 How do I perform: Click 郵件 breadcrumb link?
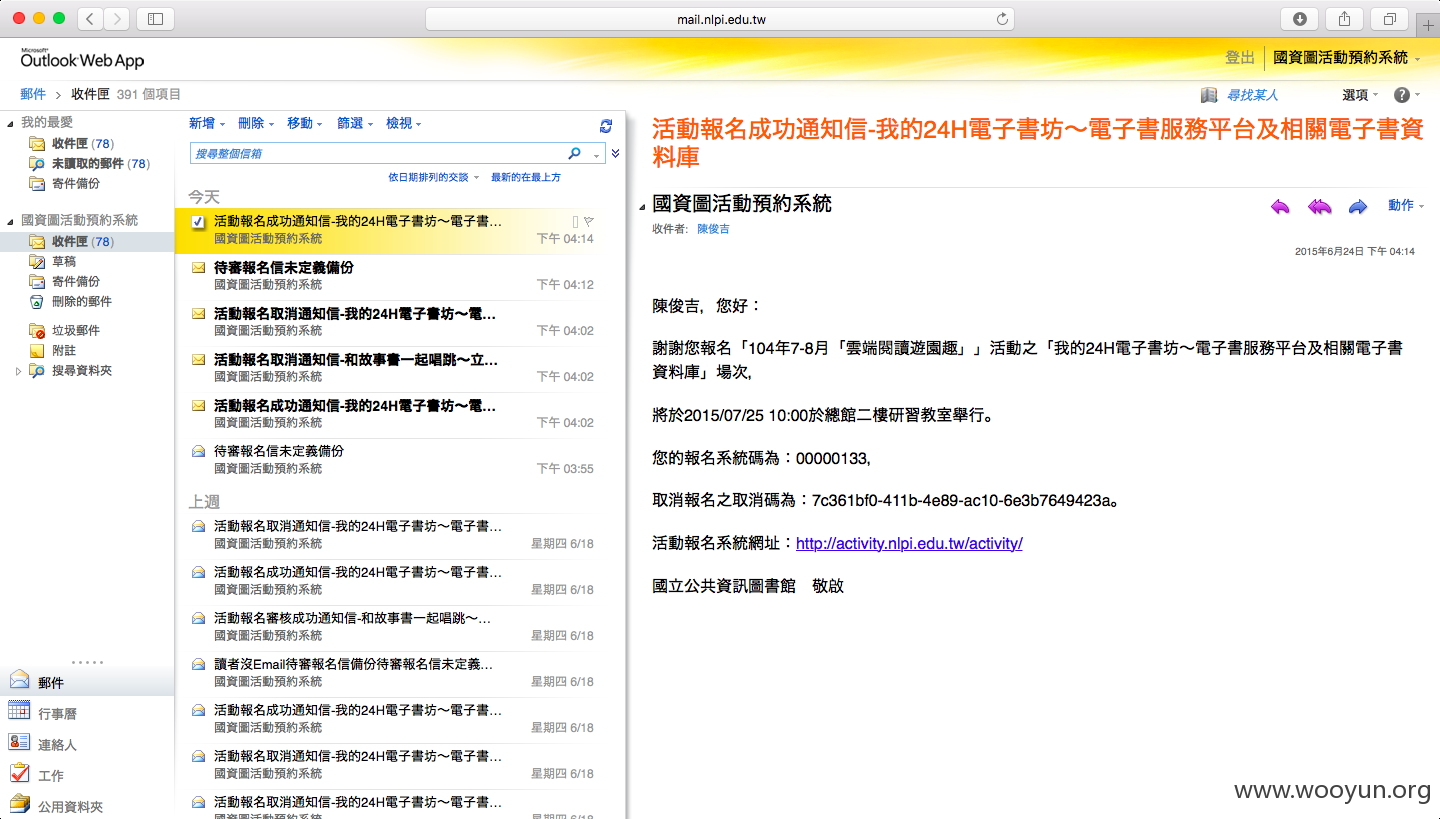33,94
